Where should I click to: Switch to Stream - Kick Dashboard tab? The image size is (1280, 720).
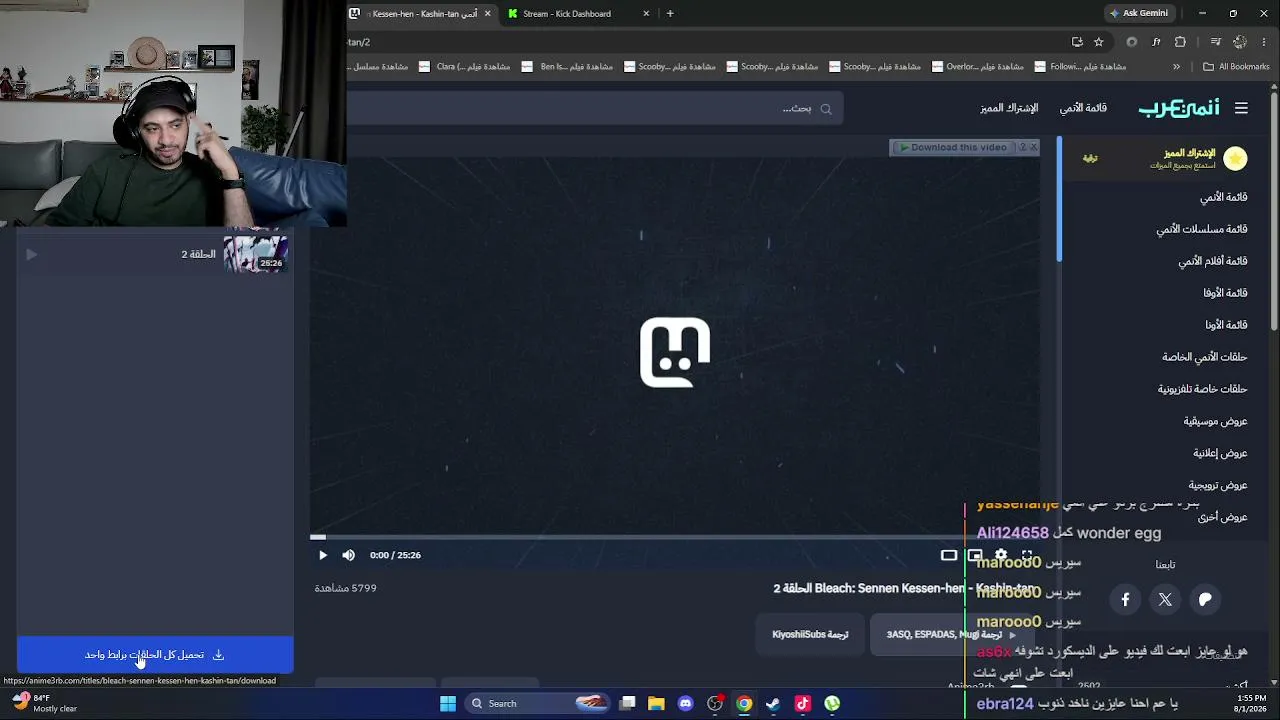pyautogui.click(x=567, y=14)
